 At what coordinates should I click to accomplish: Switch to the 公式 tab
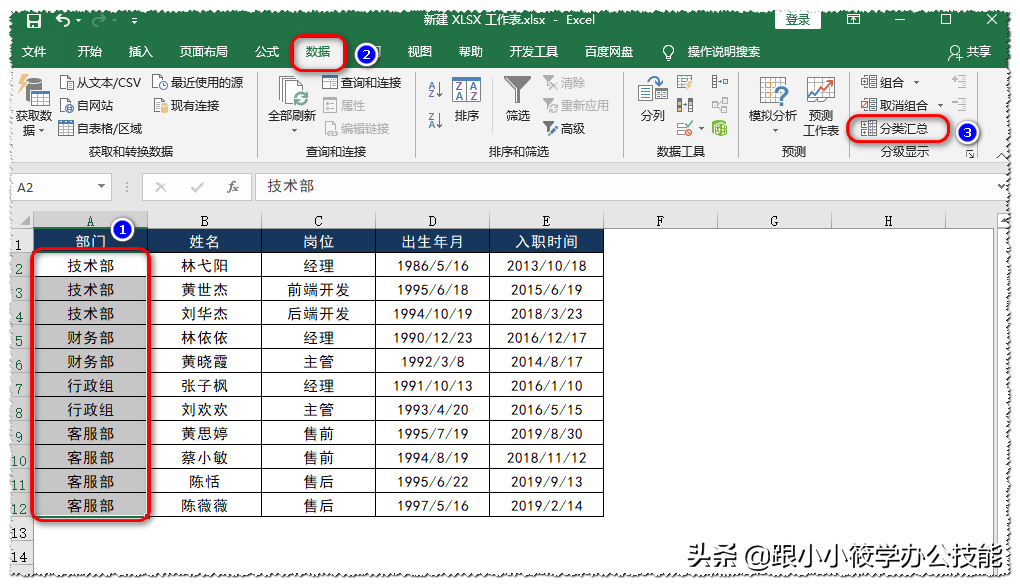point(267,52)
